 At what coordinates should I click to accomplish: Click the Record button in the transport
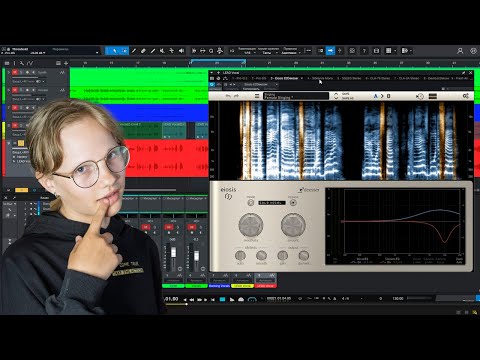(241, 299)
